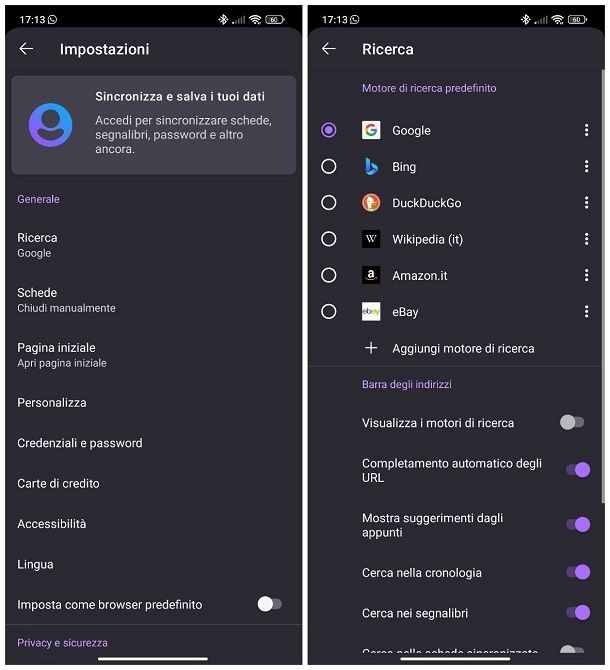Tap Sincronizza e salva i tuoi dati card
610x670 pixels.
154,125
